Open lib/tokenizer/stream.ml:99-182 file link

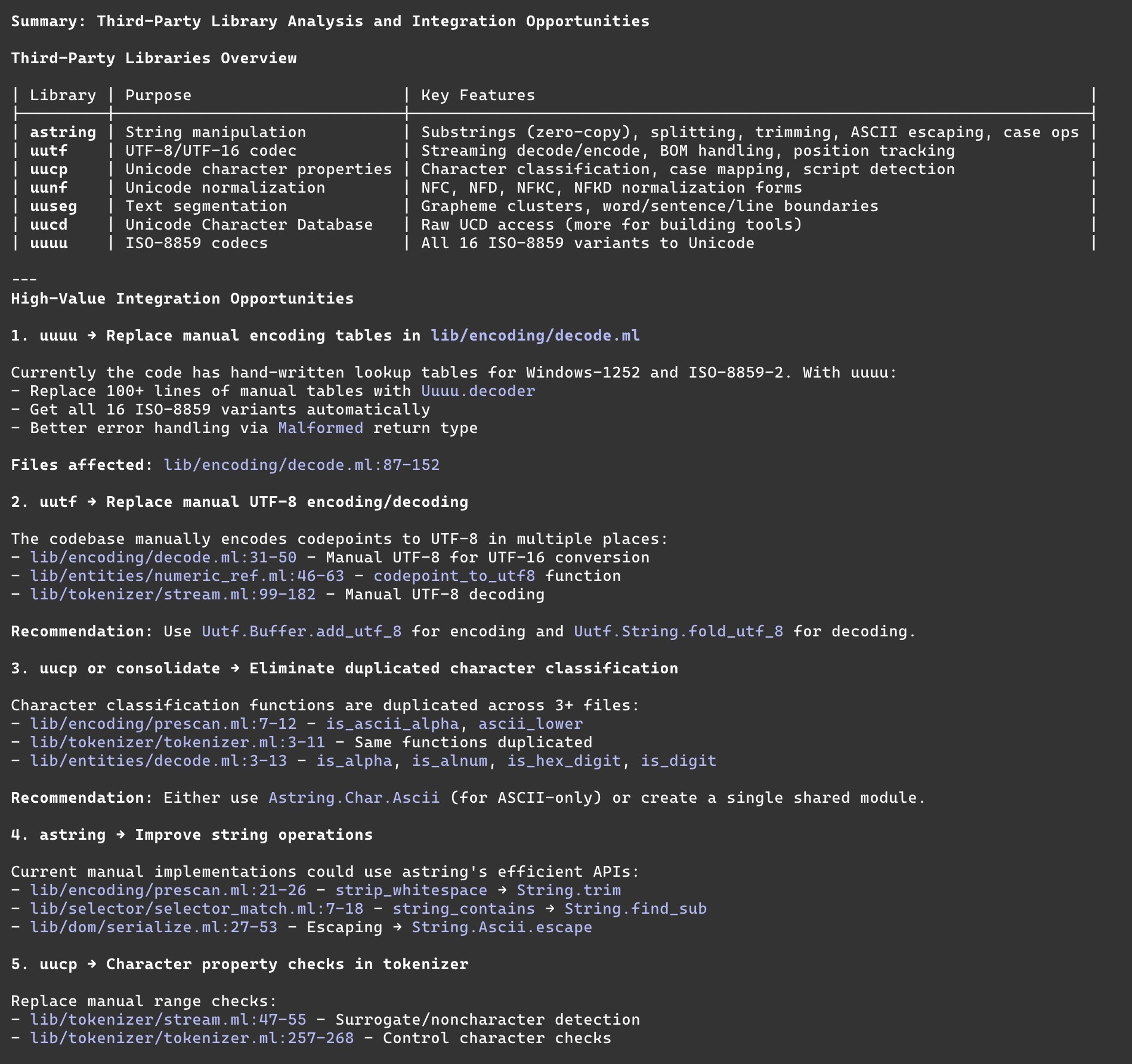(x=172, y=595)
